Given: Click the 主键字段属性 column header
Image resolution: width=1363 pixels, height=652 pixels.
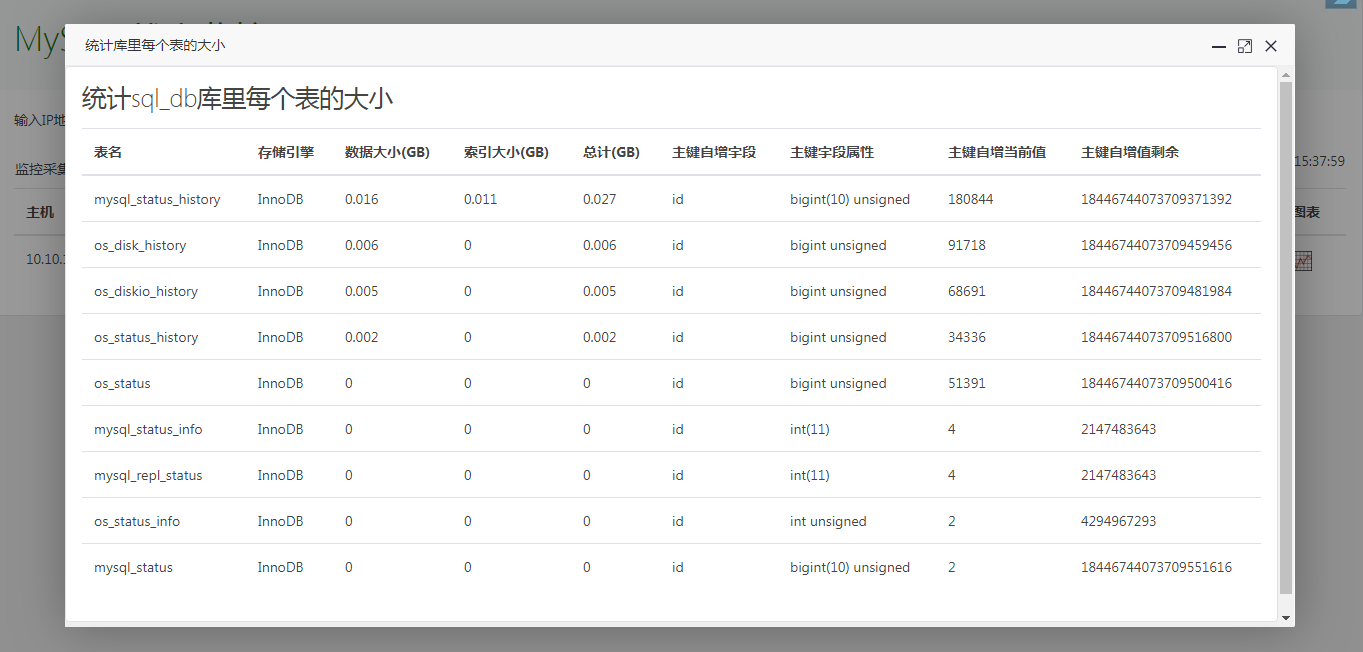Looking at the screenshot, I should tap(832, 153).
